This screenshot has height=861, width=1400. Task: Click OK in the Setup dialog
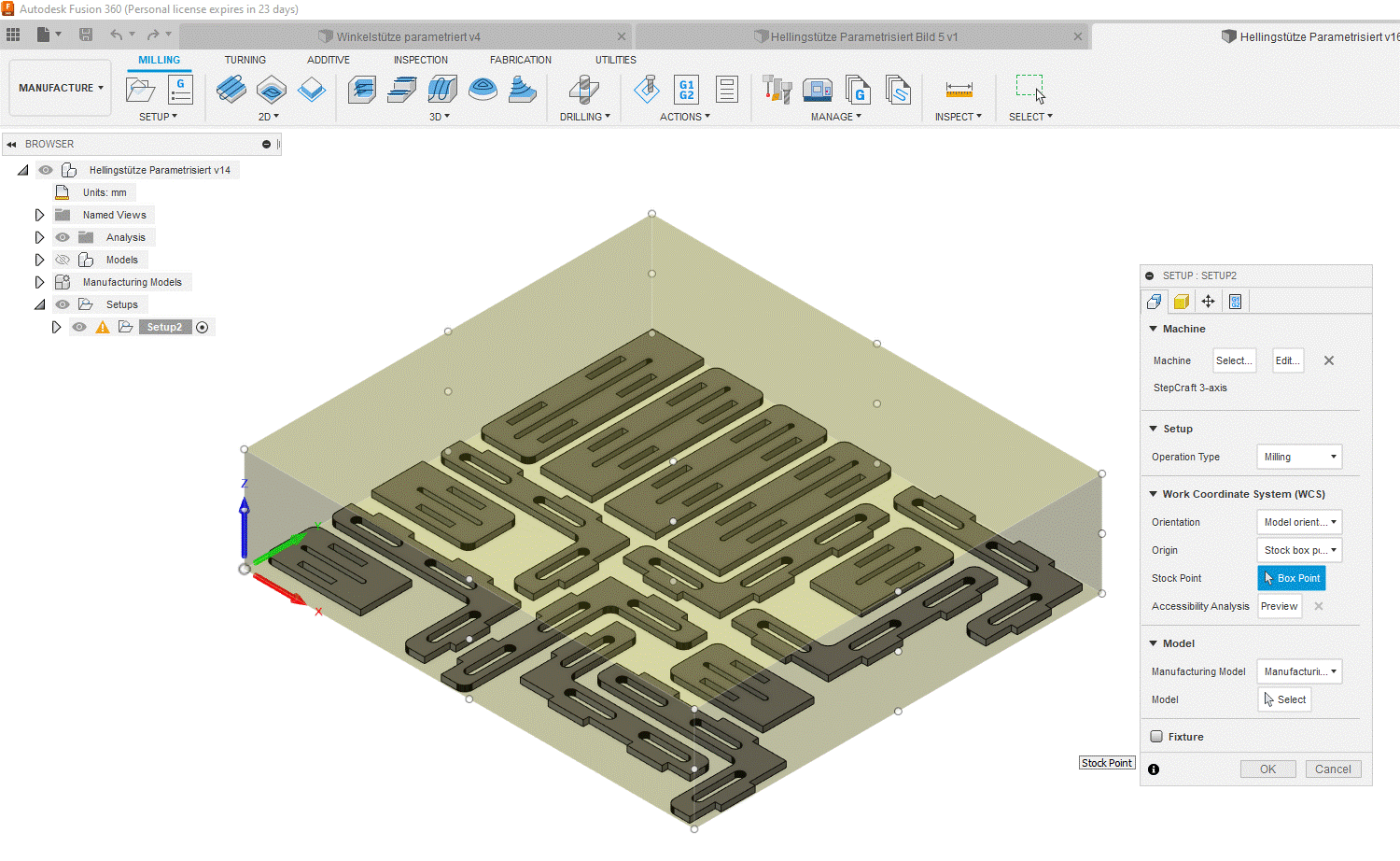click(x=1267, y=769)
